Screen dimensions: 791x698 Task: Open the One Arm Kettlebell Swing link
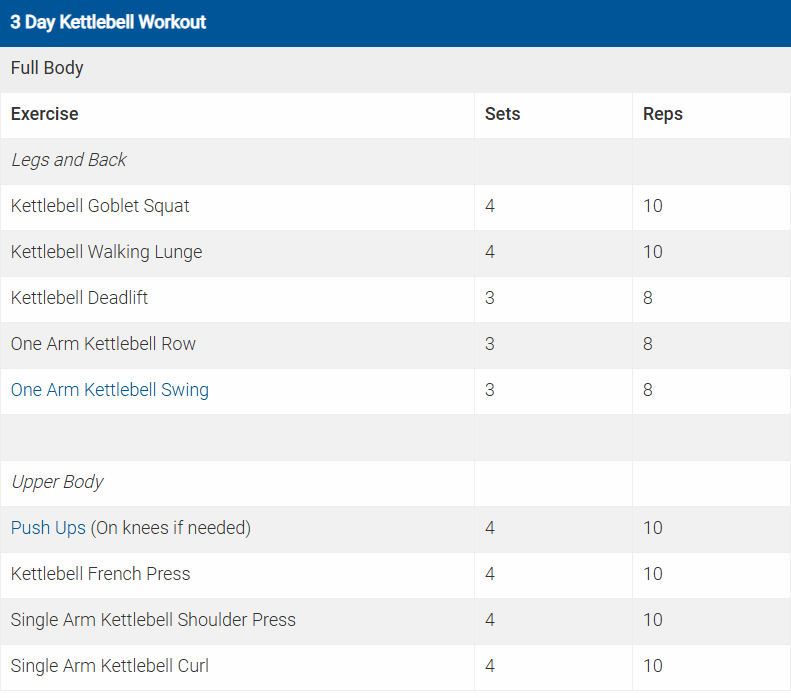(110, 390)
